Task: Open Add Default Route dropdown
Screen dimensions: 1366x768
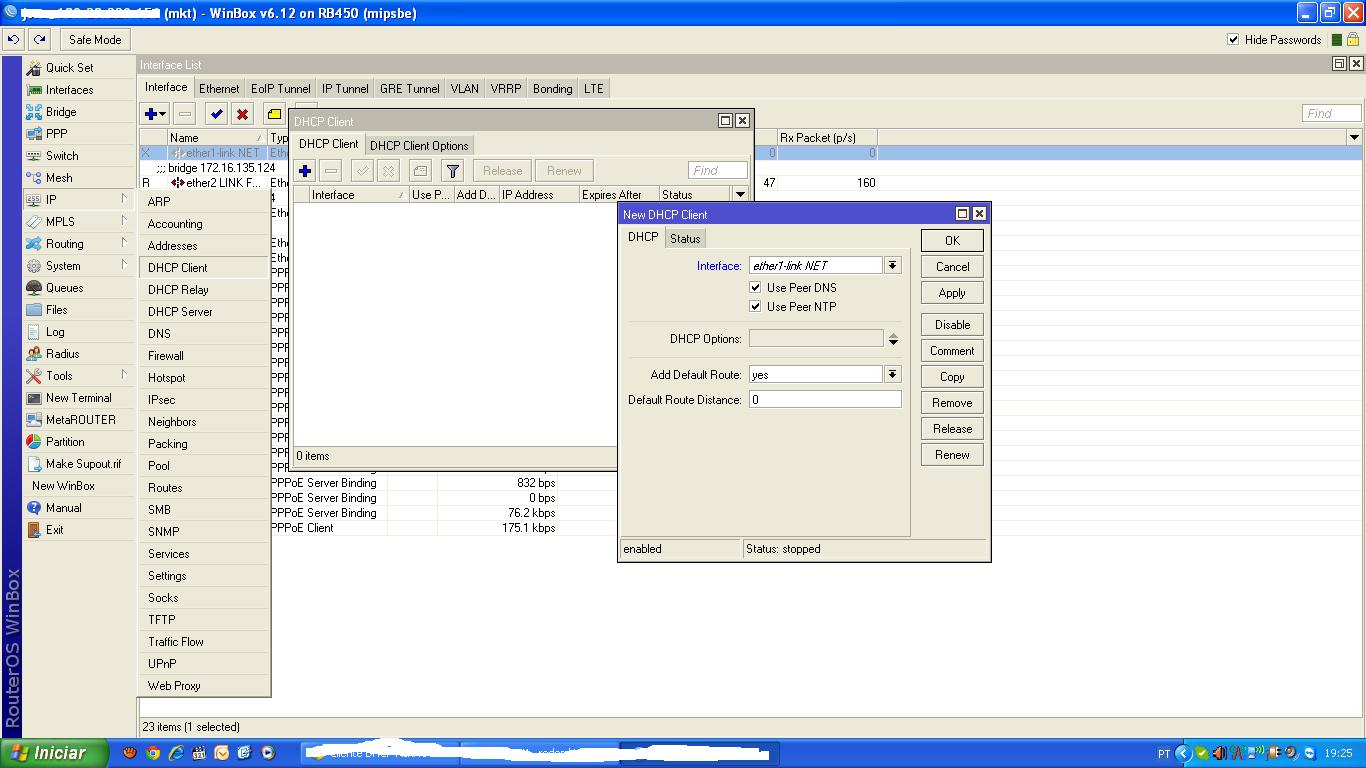Action: [x=893, y=374]
